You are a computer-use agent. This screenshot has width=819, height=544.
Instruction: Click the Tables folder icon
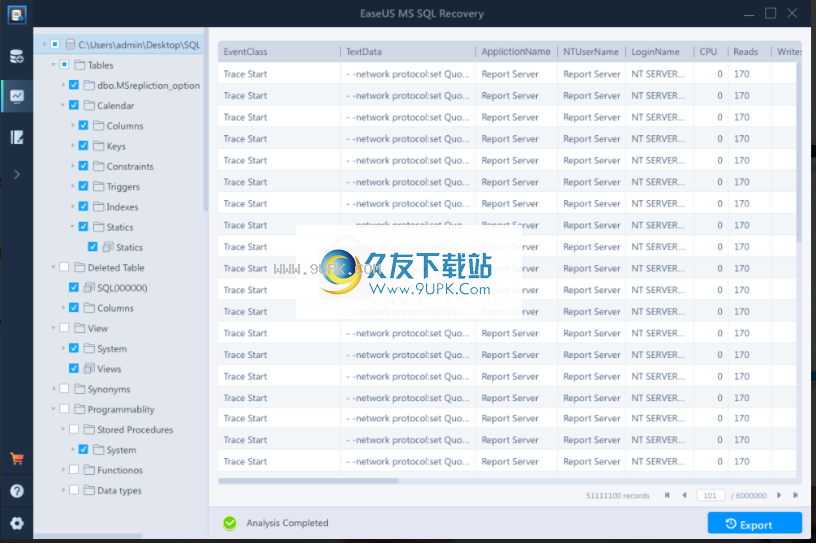(x=80, y=65)
